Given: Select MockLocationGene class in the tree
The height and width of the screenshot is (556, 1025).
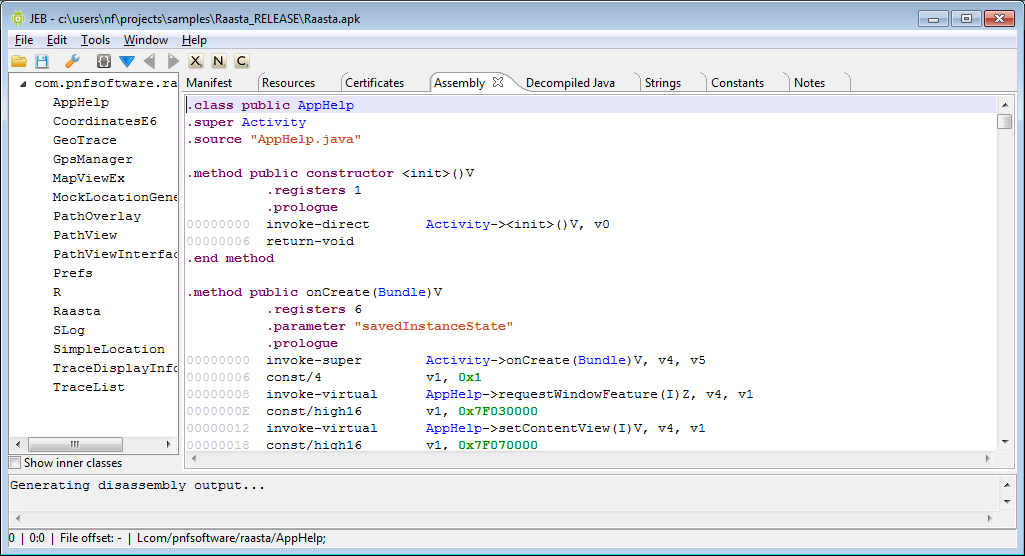Looking at the screenshot, I should pyautogui.click(x=115, y=197).
